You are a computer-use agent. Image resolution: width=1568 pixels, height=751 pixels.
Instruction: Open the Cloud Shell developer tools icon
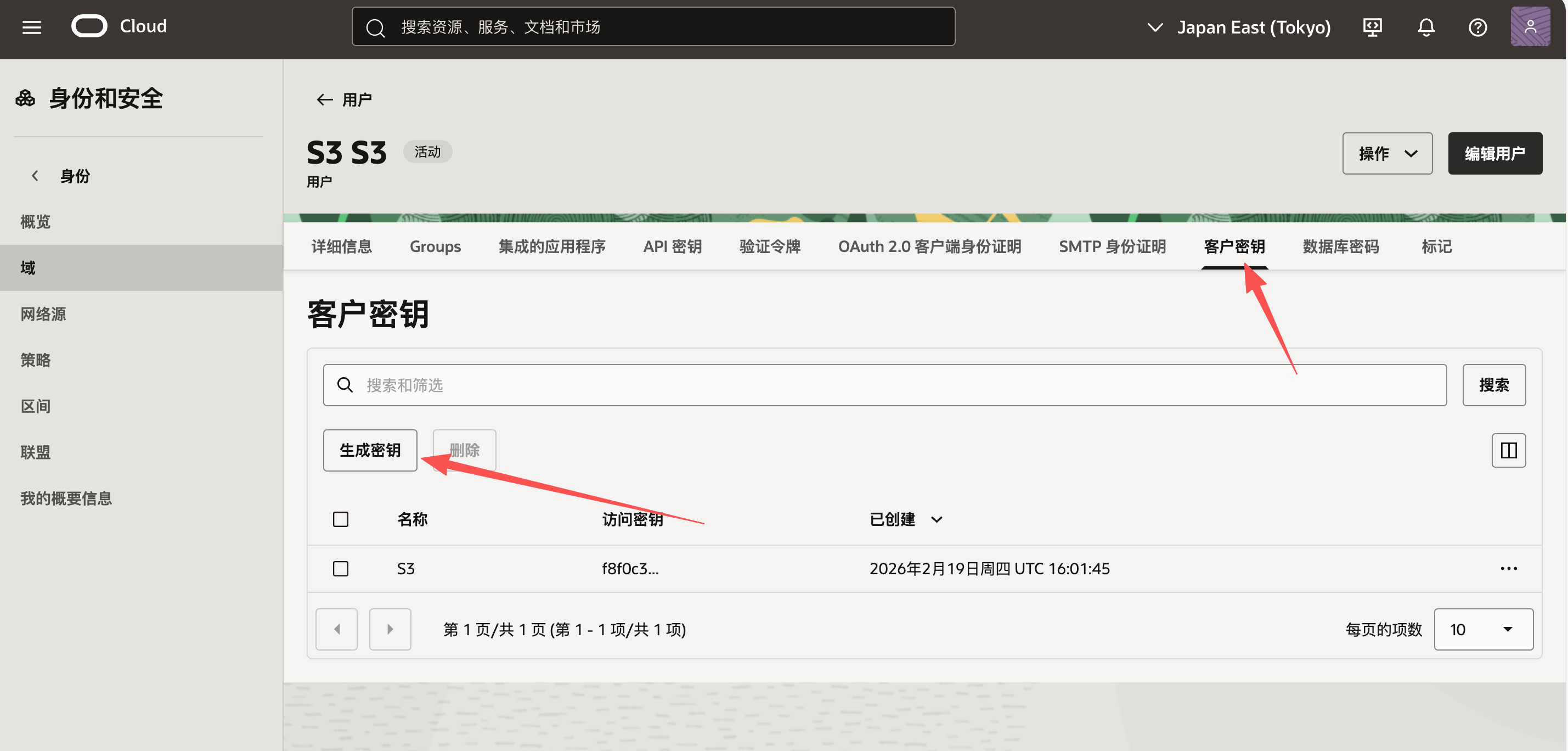coord(1372,27)
